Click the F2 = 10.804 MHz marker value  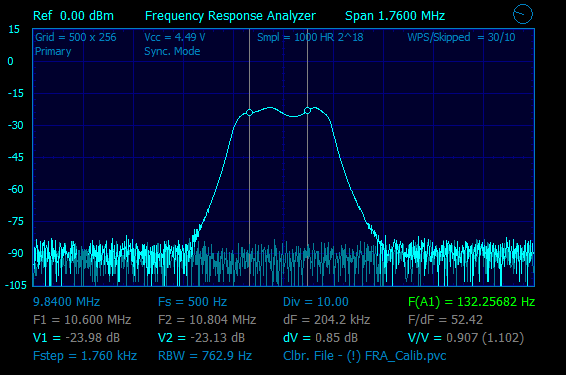(207, 320)
